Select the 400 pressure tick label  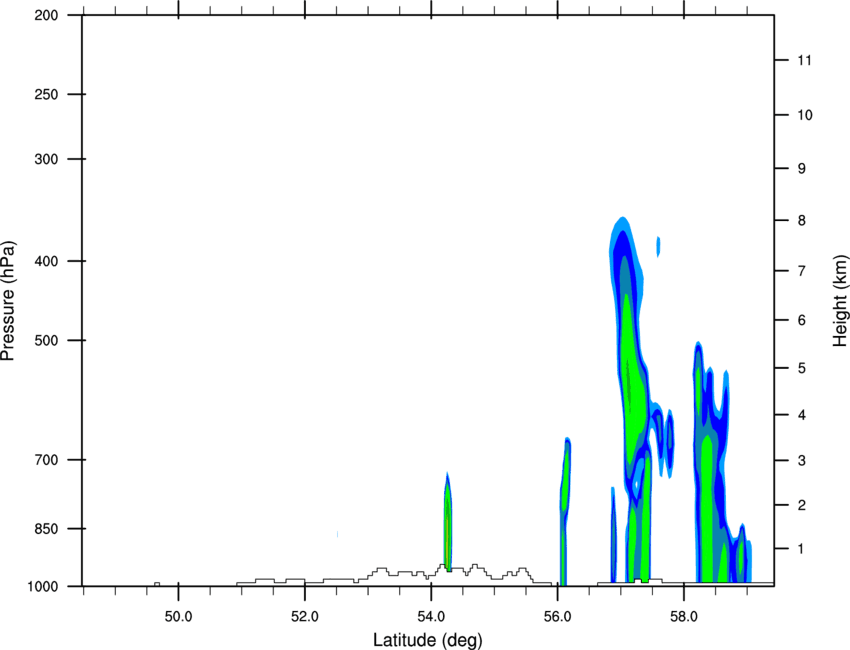click(47, 261)
